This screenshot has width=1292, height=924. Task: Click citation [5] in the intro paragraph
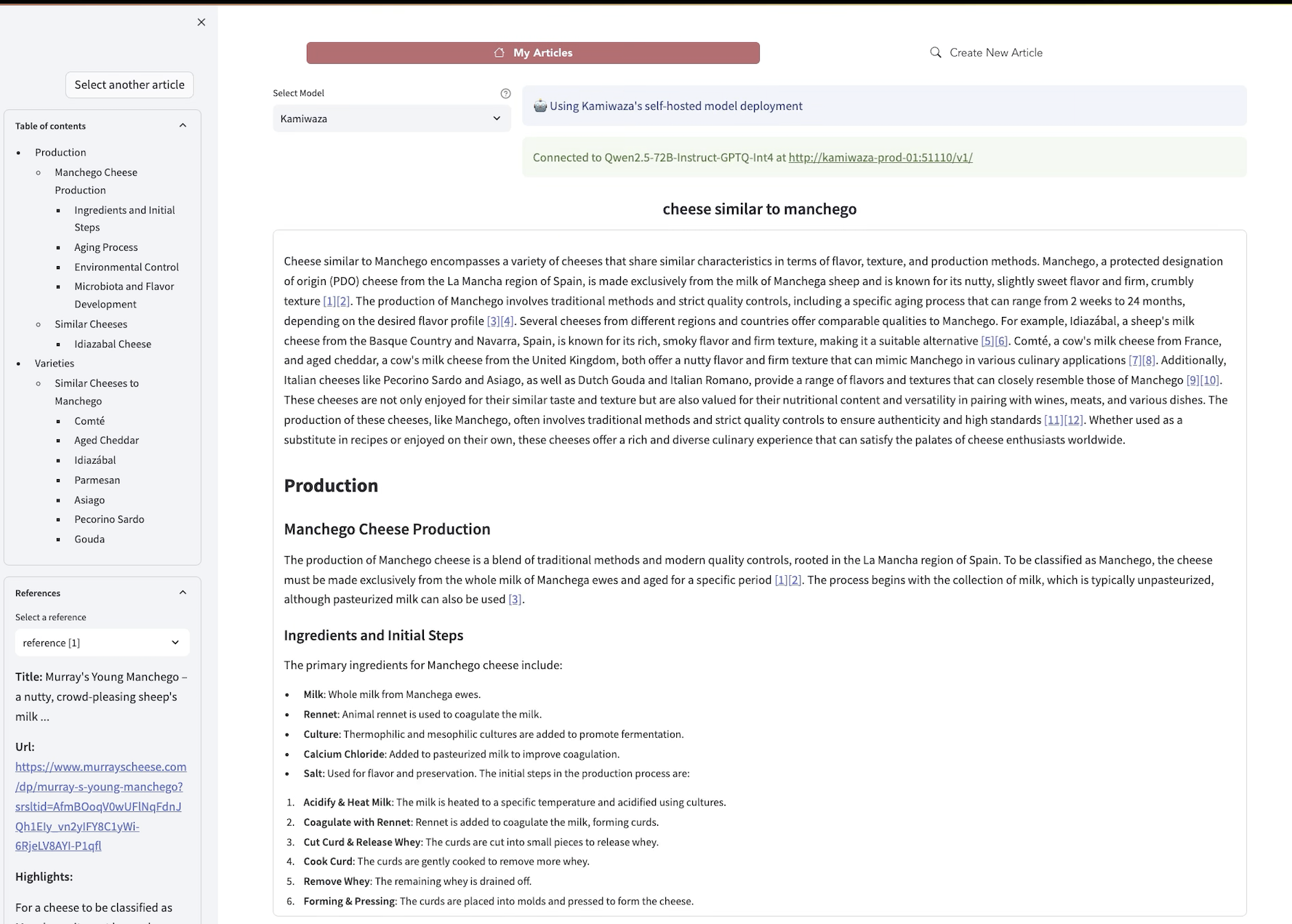coord(987,341)
